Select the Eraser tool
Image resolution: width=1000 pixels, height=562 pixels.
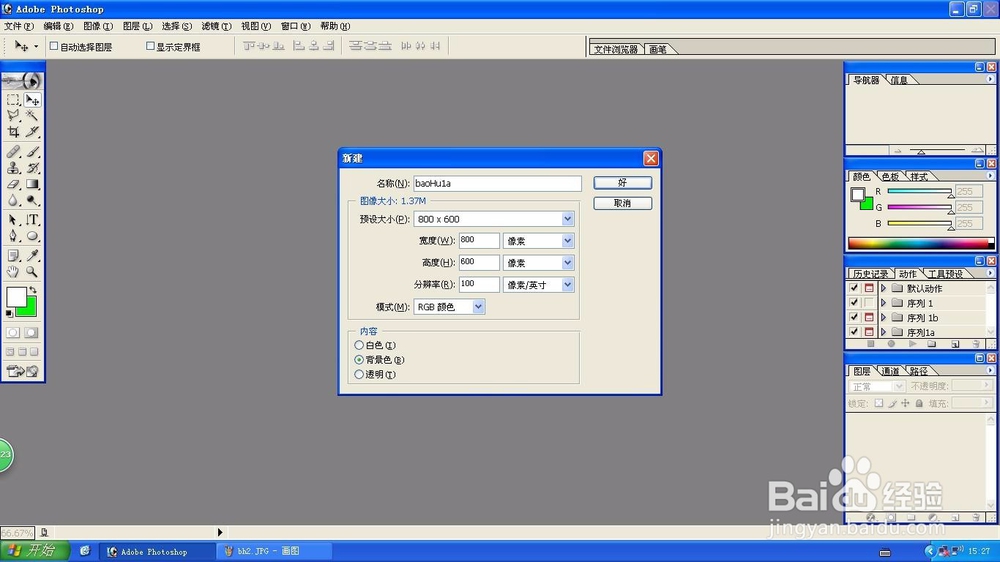(x=13, y=184)
